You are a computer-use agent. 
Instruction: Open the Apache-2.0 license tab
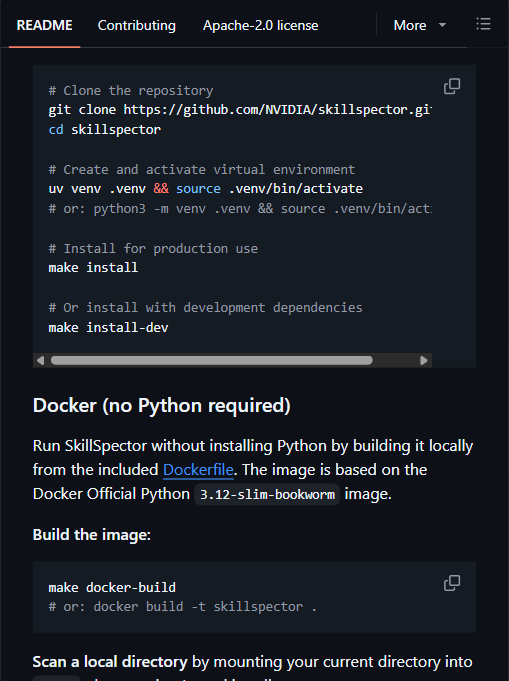pyautogui.click(x=261, y=25)
